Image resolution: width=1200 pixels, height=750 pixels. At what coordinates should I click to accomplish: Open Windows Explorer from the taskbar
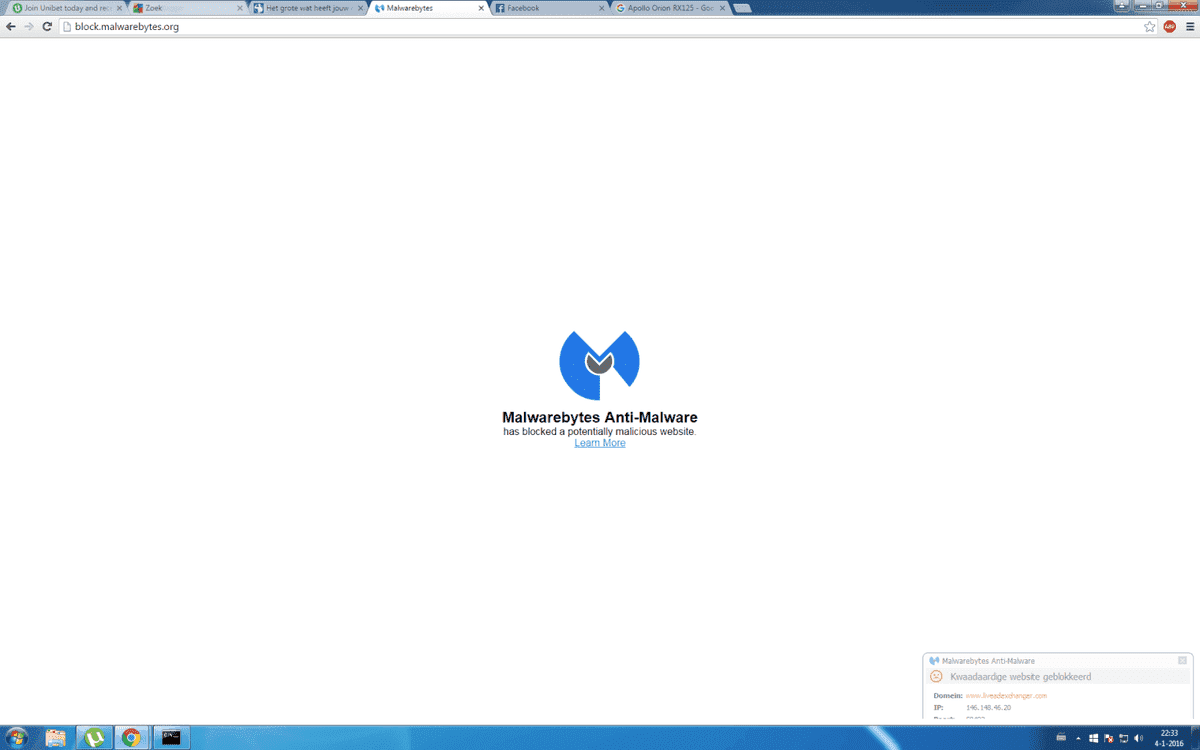56,738
